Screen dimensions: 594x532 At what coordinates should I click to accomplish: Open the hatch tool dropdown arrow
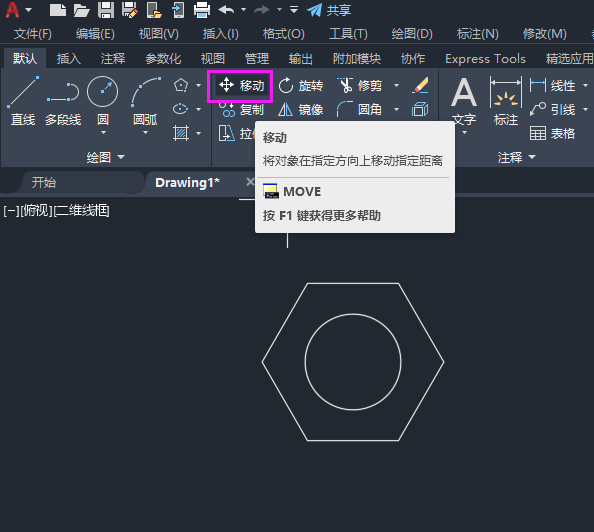tap(199, 133)
